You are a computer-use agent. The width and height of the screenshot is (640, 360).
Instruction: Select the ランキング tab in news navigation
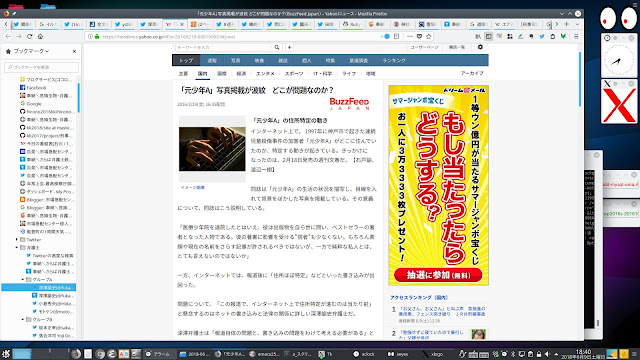393,60
